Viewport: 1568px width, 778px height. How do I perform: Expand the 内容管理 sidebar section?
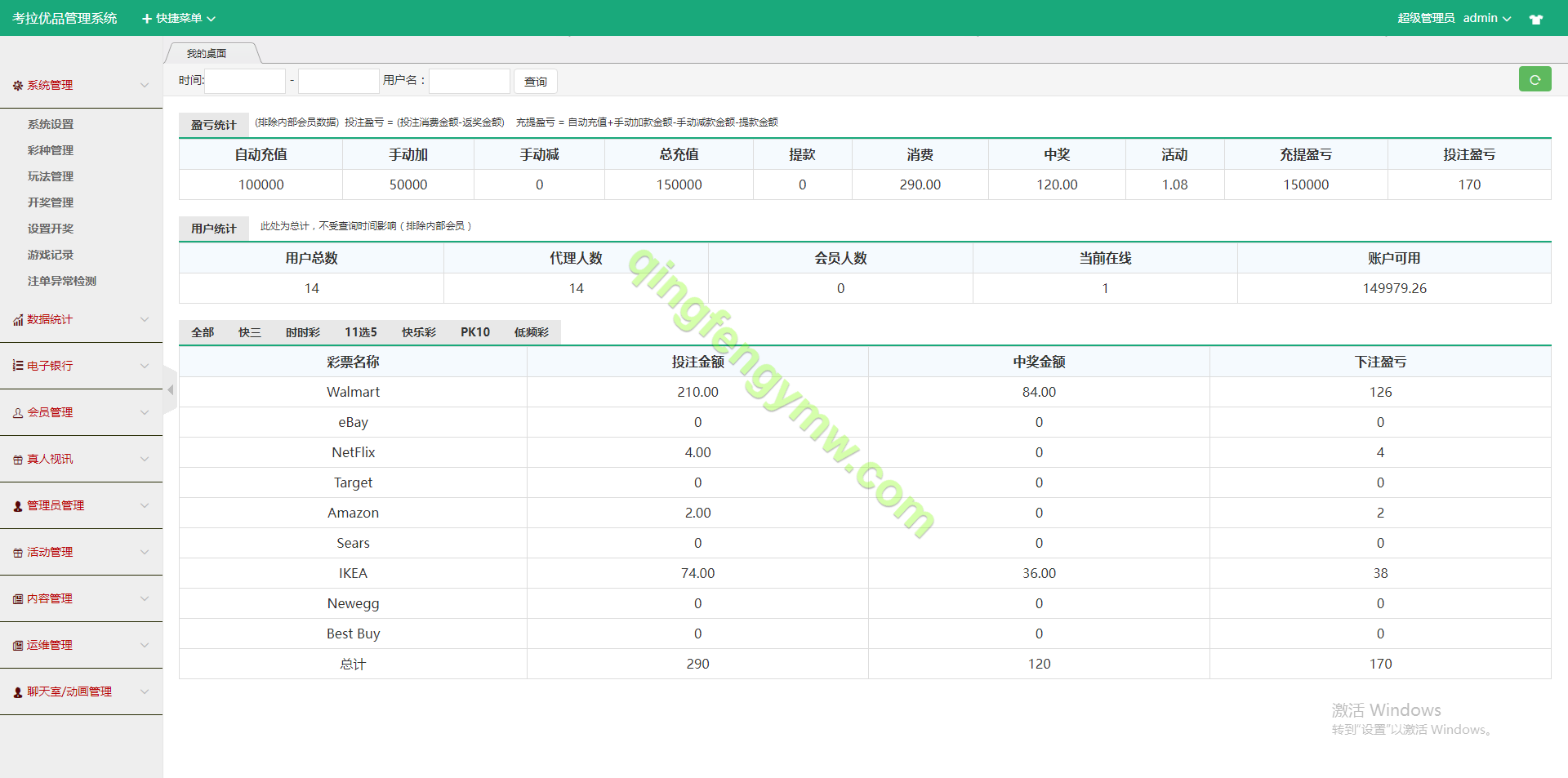(80, 598)
